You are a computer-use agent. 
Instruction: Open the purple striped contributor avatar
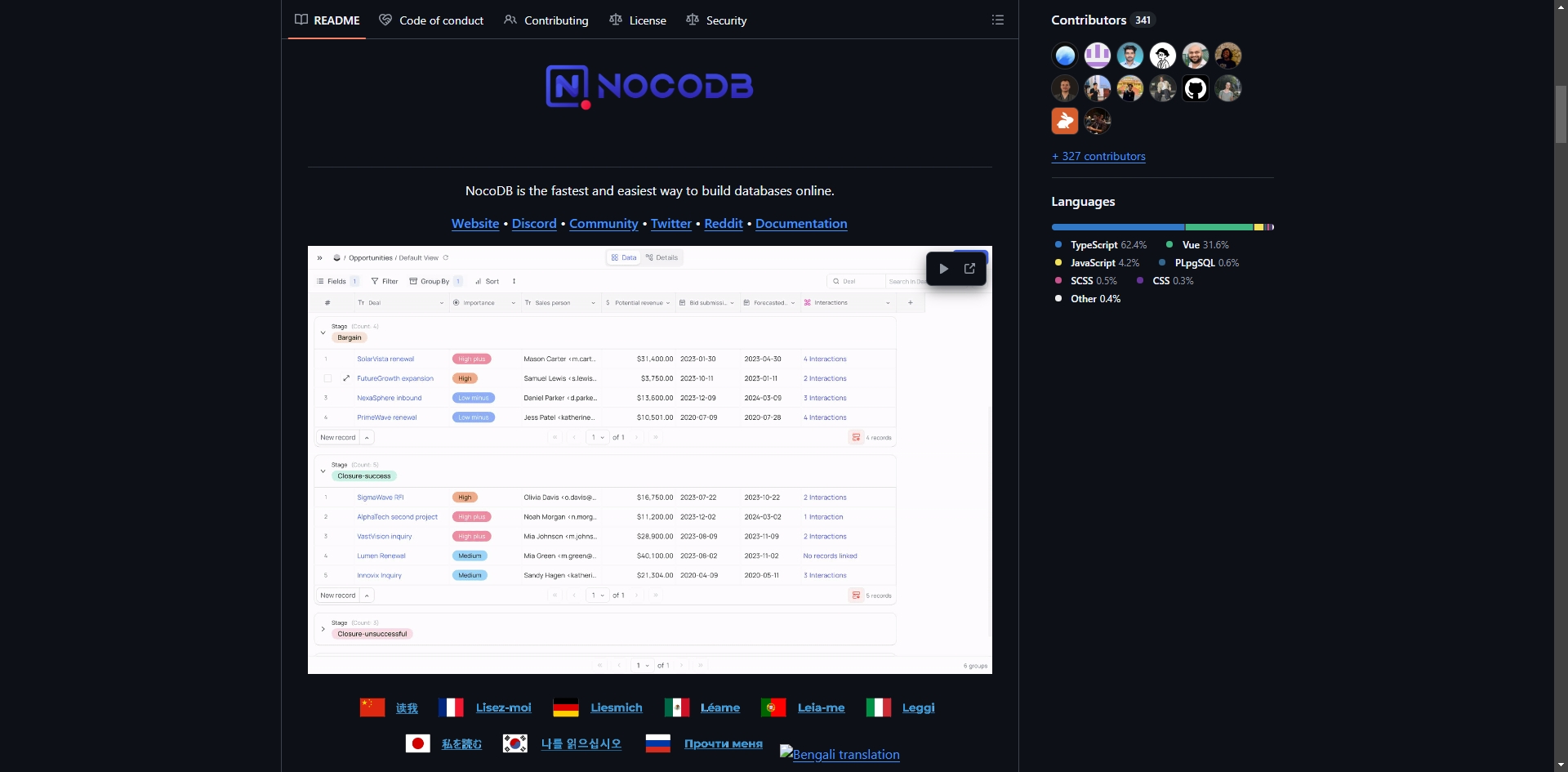tap(1098, 56)
